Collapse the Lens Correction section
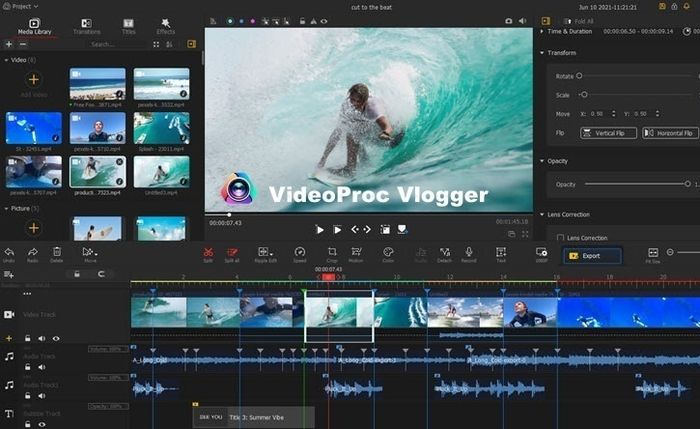This screenshot has height=429, width=700. (542, 215)
